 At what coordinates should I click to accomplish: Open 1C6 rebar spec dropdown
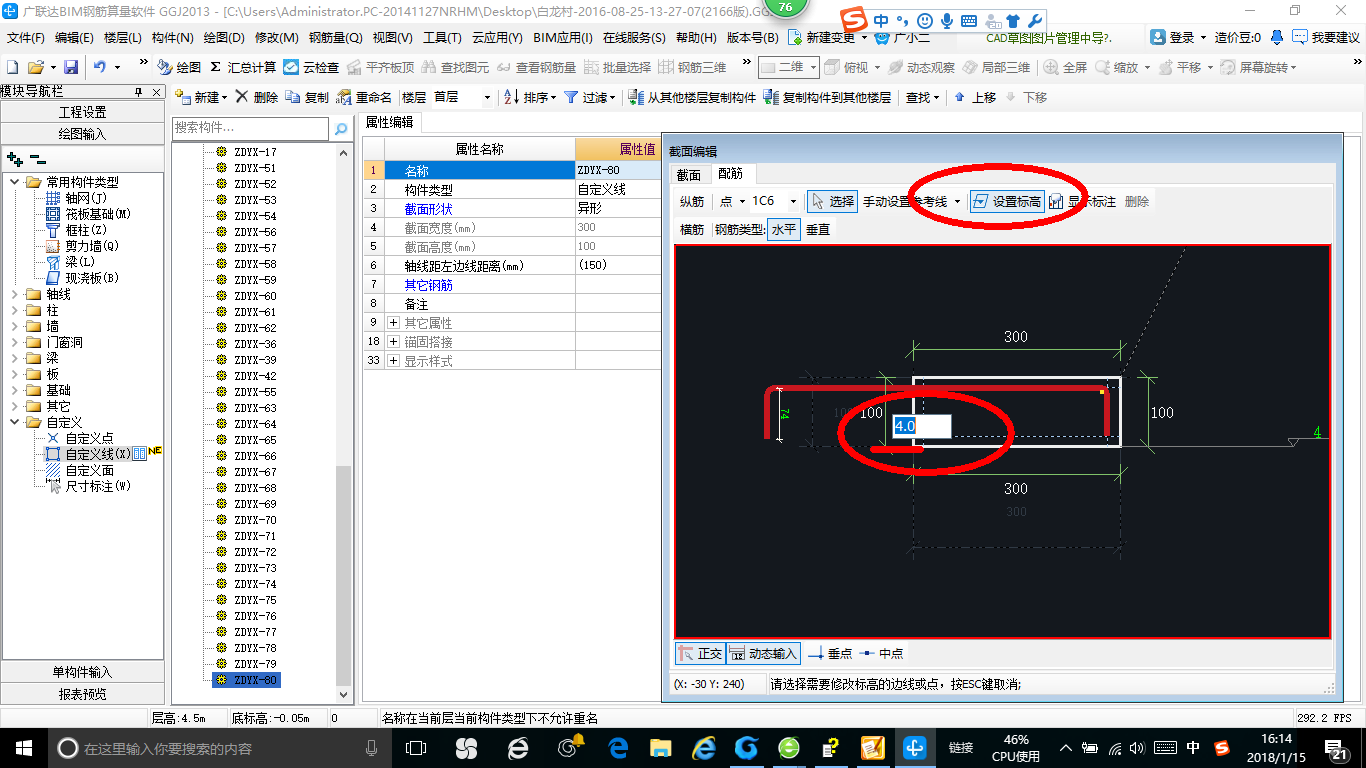coord(794,201)
